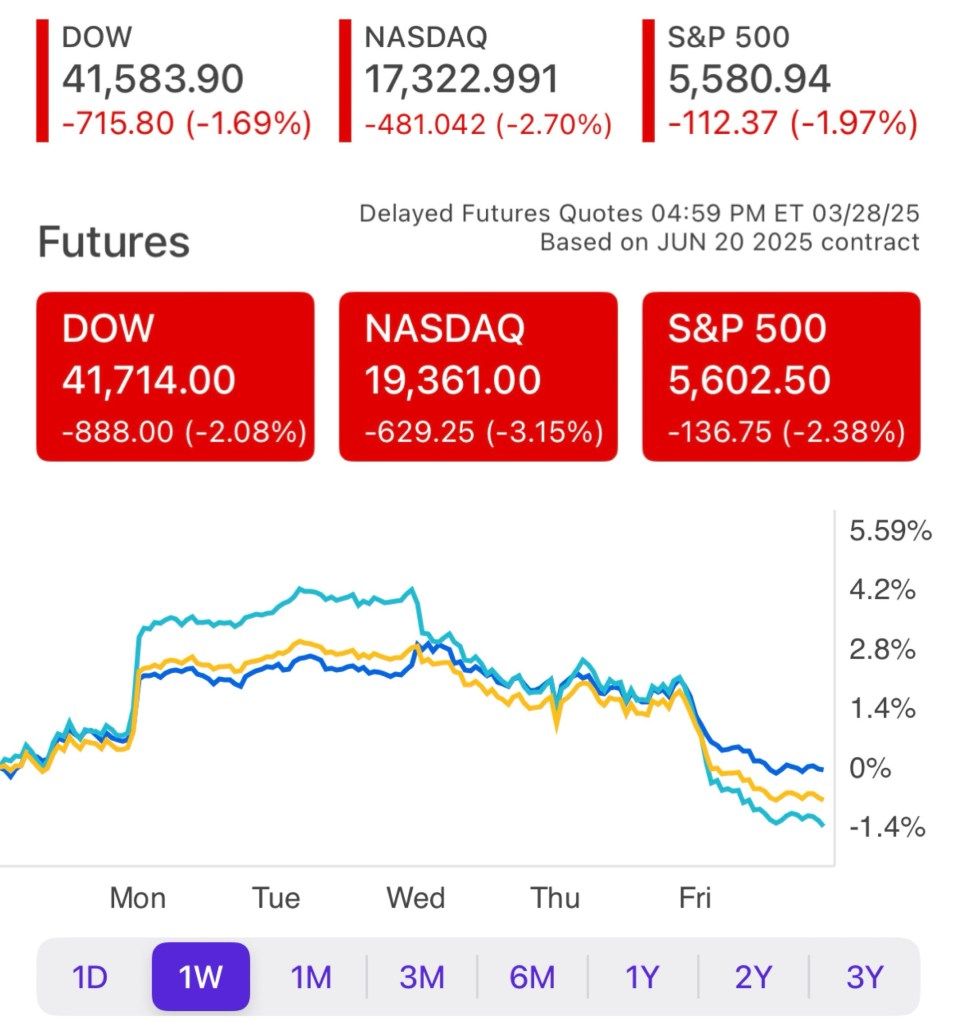Image resolution: width=957 pixels, height=1023 pixels.
Task: Click the Futures section heading
Action: [x=114, y=242]
